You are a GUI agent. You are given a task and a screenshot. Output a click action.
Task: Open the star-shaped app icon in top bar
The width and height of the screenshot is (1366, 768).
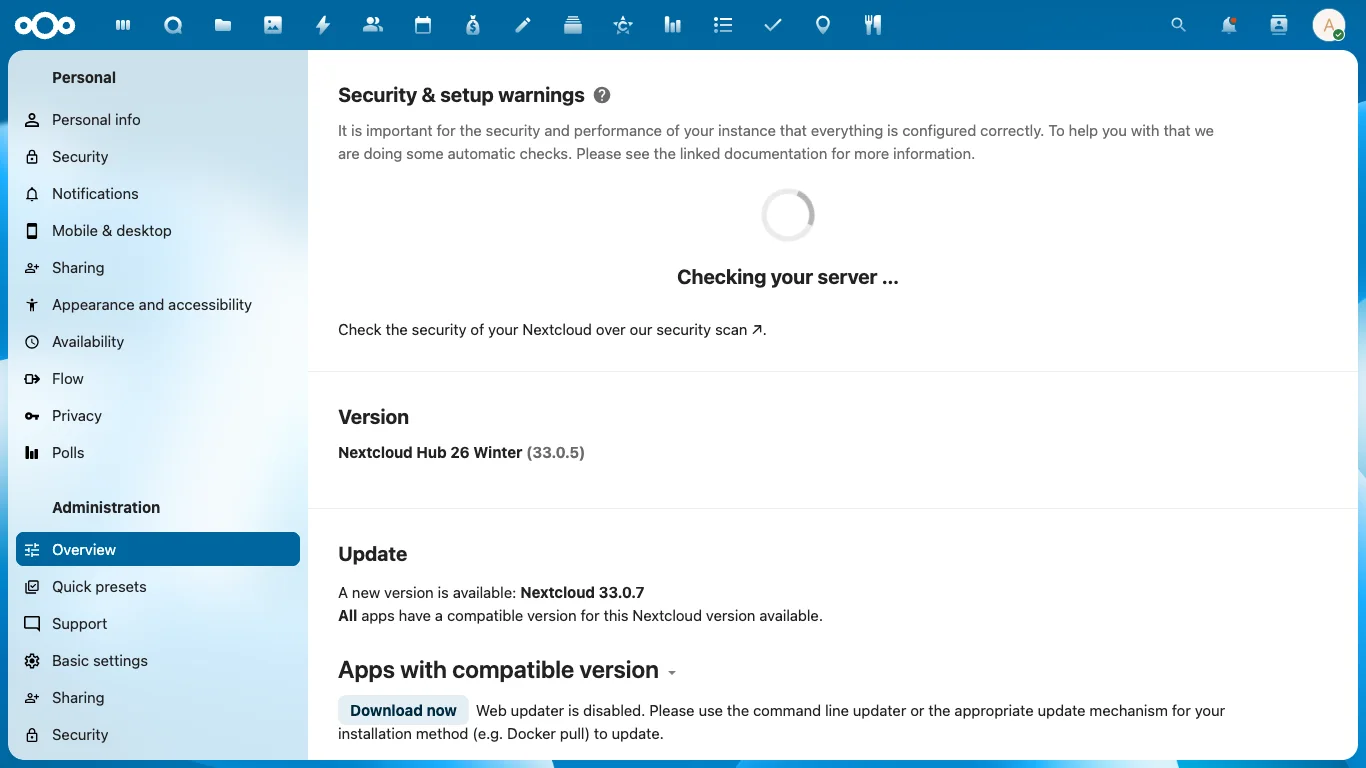623,25
